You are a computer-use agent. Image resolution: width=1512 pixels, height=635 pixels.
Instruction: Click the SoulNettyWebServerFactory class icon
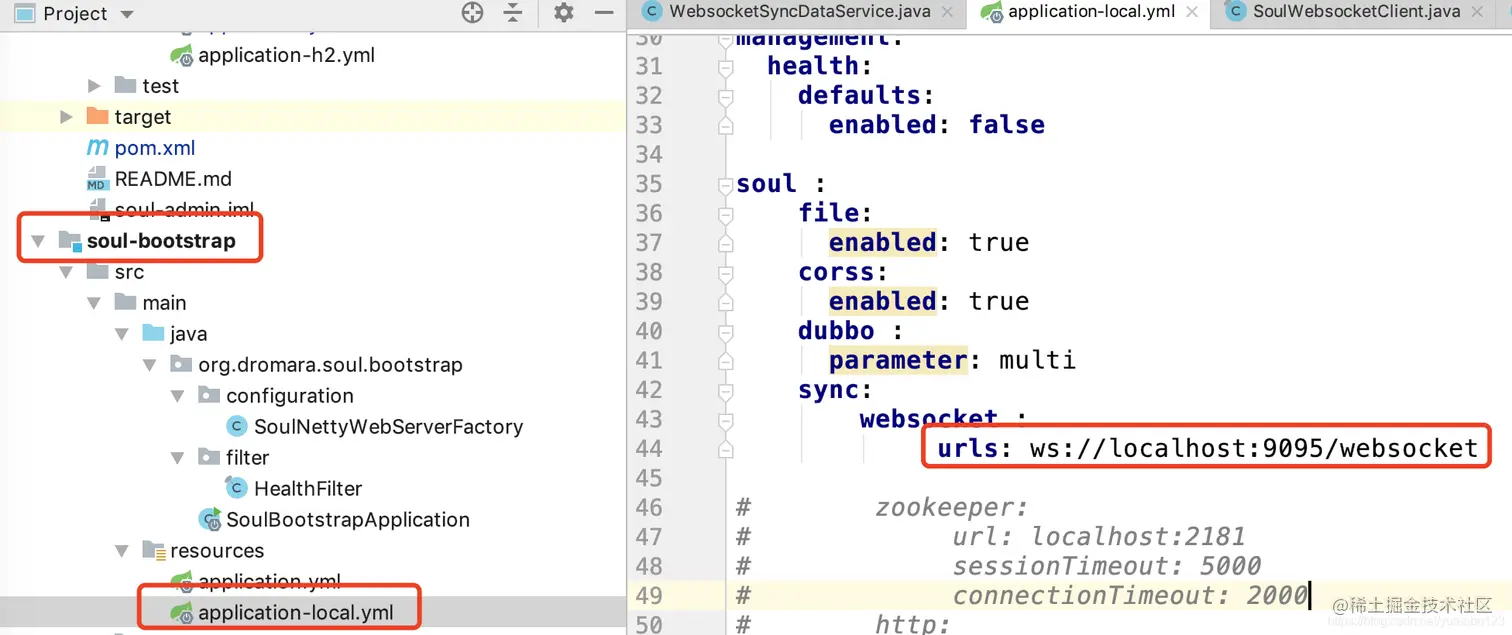tap(237, 427)
